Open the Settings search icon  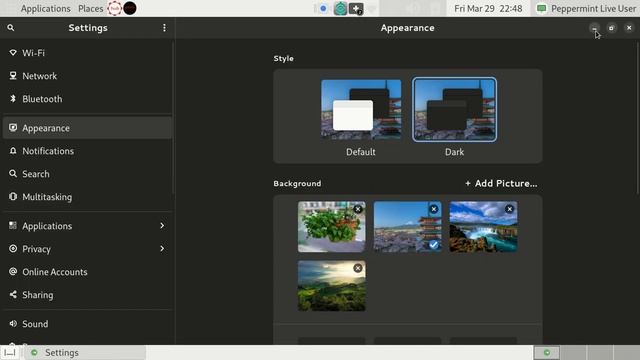[11, 28]
